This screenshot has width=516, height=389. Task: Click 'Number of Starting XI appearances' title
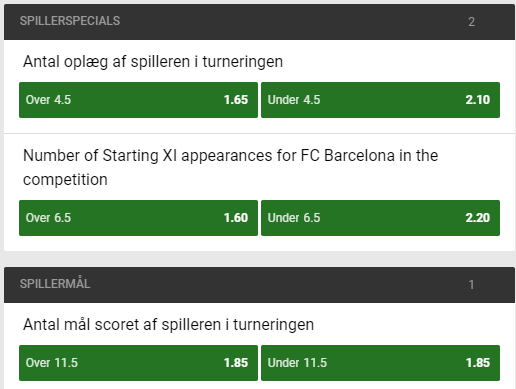[230, 167]
